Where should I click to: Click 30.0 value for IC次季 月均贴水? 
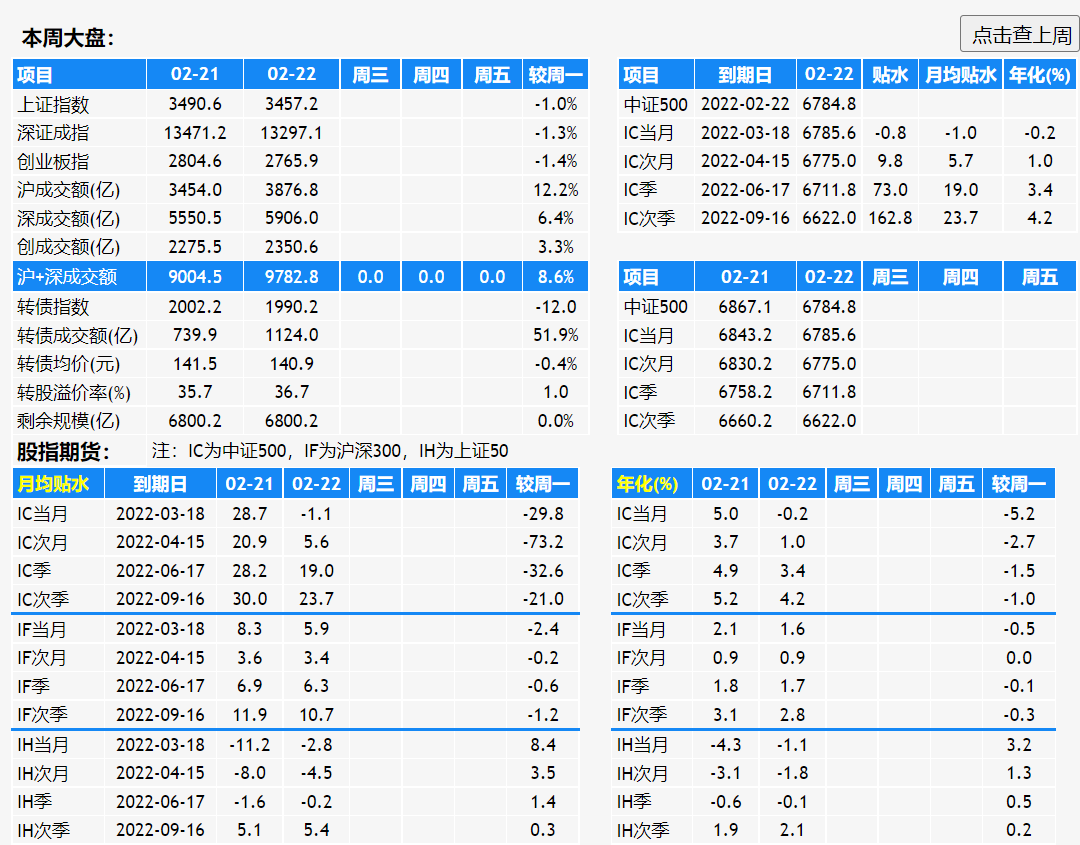coord(249,599)
